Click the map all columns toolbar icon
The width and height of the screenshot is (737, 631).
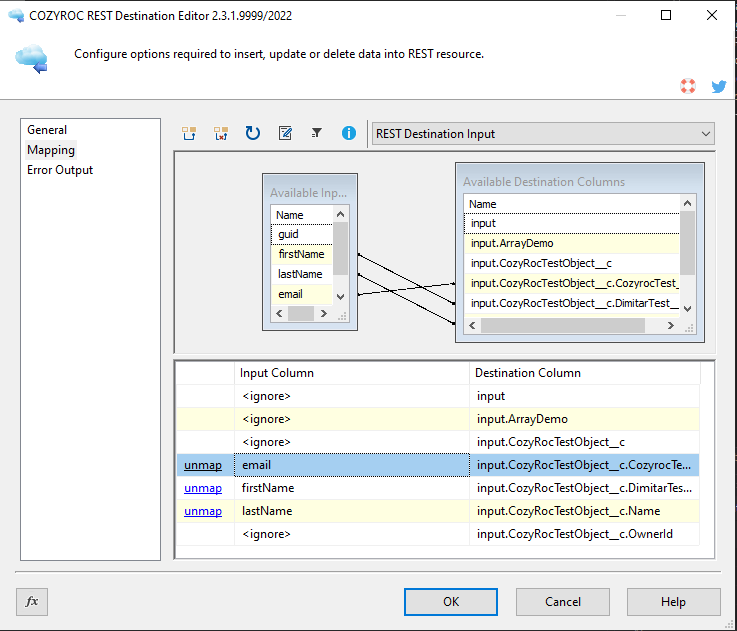coord(189,133)
